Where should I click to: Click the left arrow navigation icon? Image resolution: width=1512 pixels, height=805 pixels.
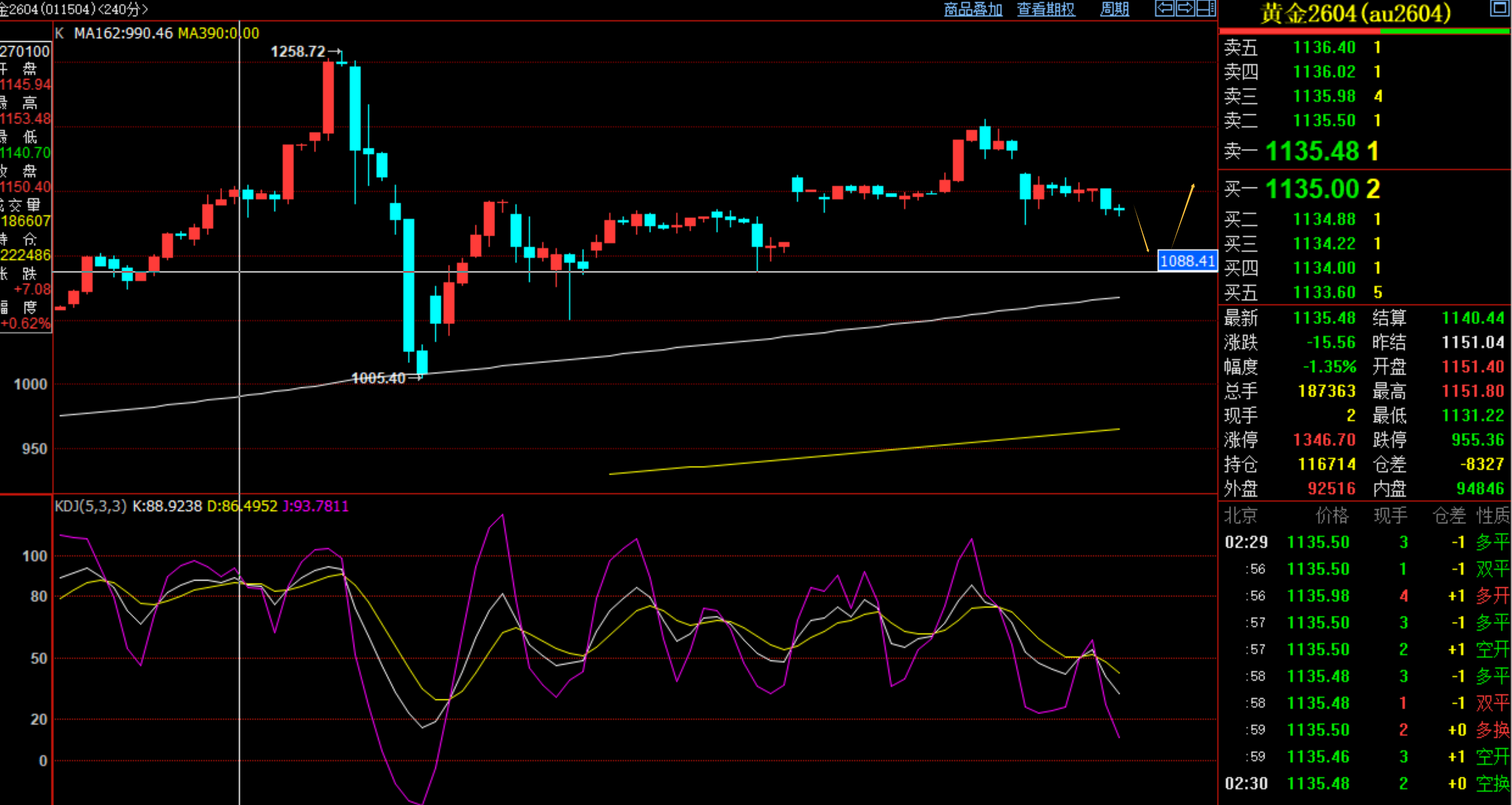[1164, 8]
